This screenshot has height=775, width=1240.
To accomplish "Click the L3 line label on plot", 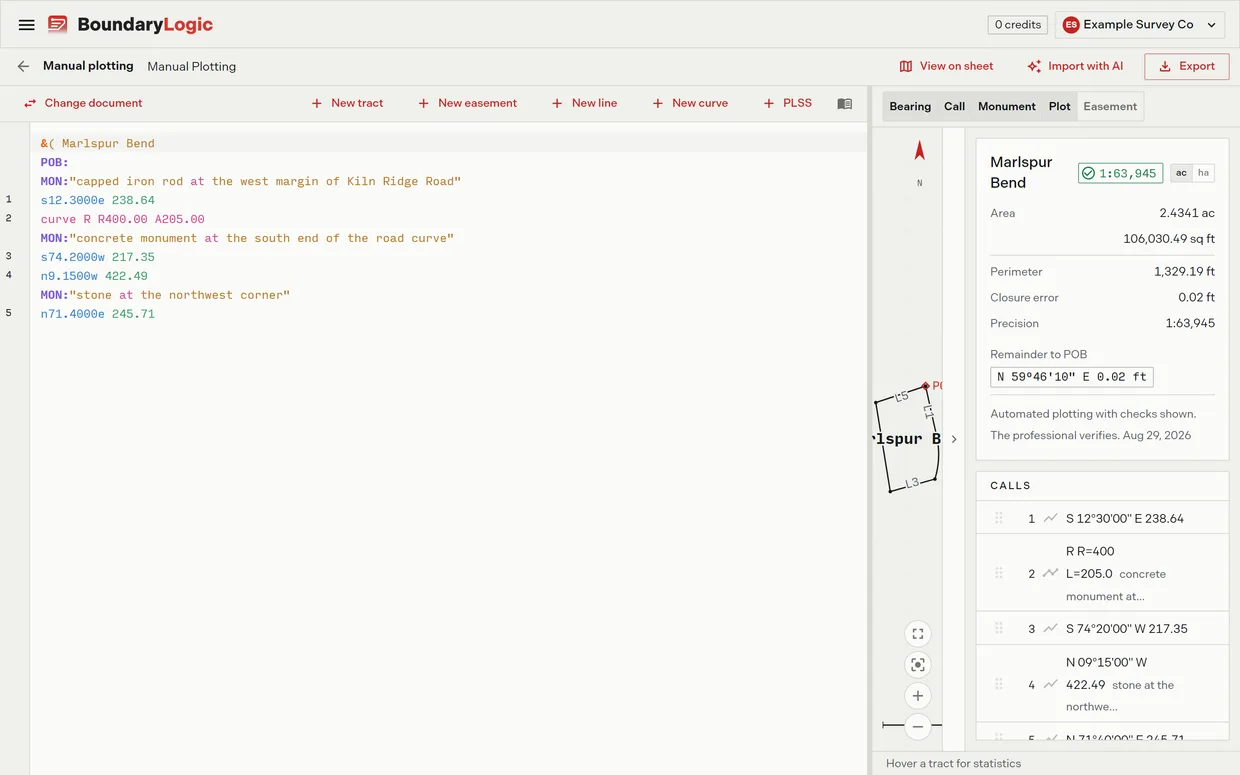I will click(912, 483).
